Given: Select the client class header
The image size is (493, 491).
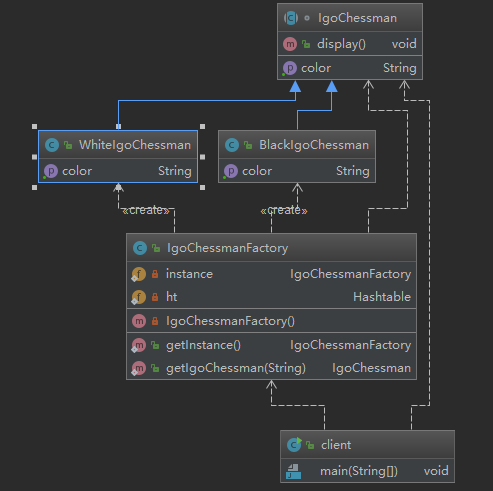Looking at the screenshot, I should [x=367, y=445].
